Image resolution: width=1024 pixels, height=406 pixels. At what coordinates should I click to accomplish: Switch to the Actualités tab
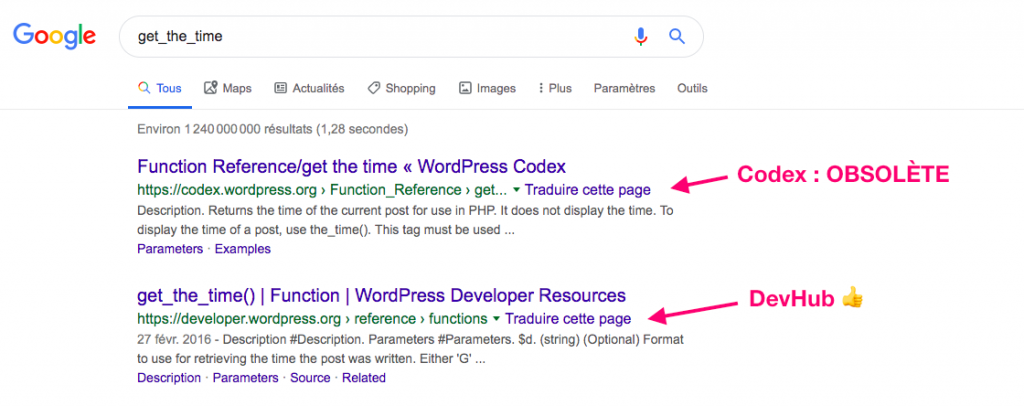310,88
